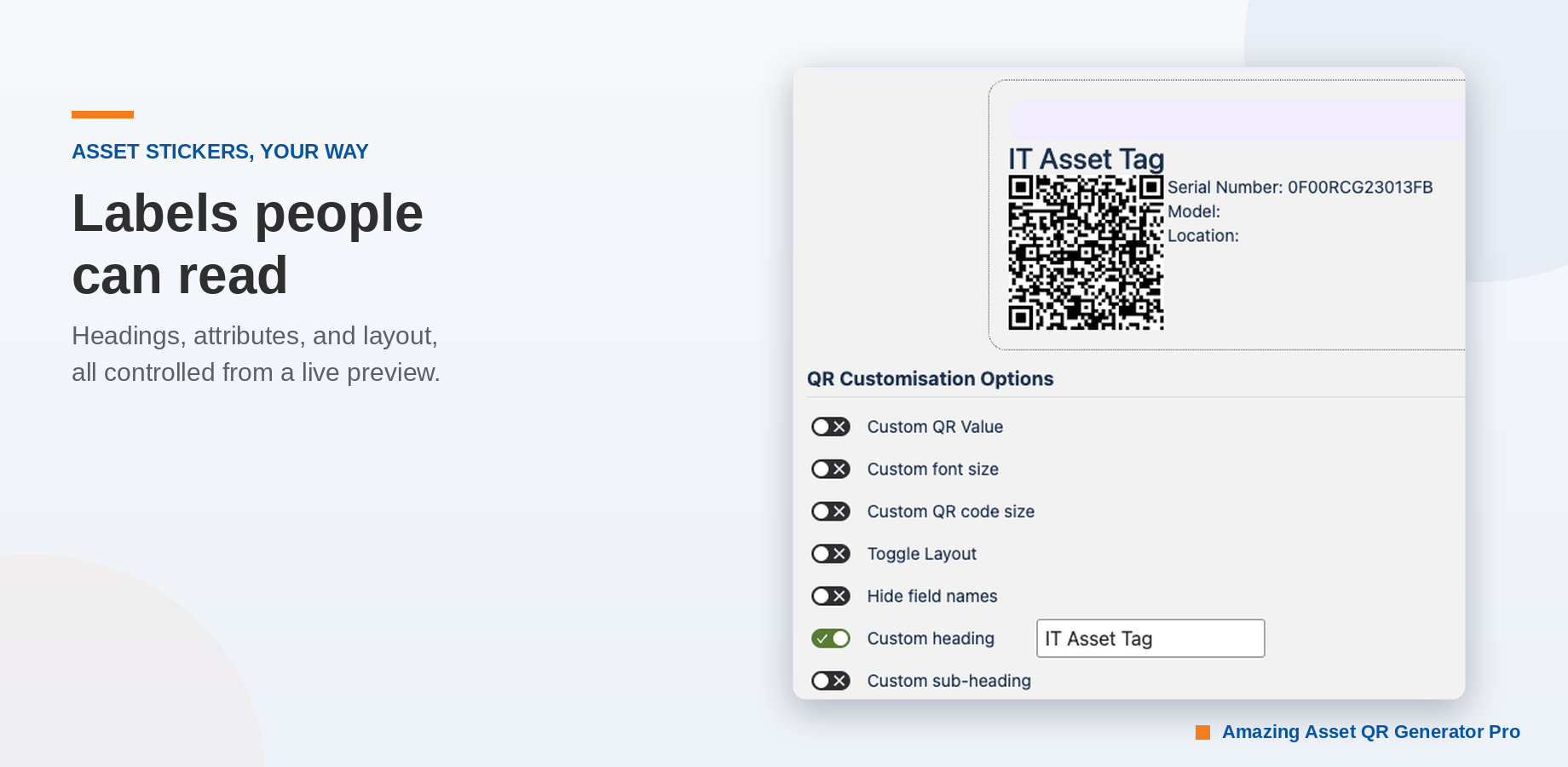Click the ASSET STICKERS, YOUR WAY tagline
This screenshot has height=767, width=1568.
(220, 152)
